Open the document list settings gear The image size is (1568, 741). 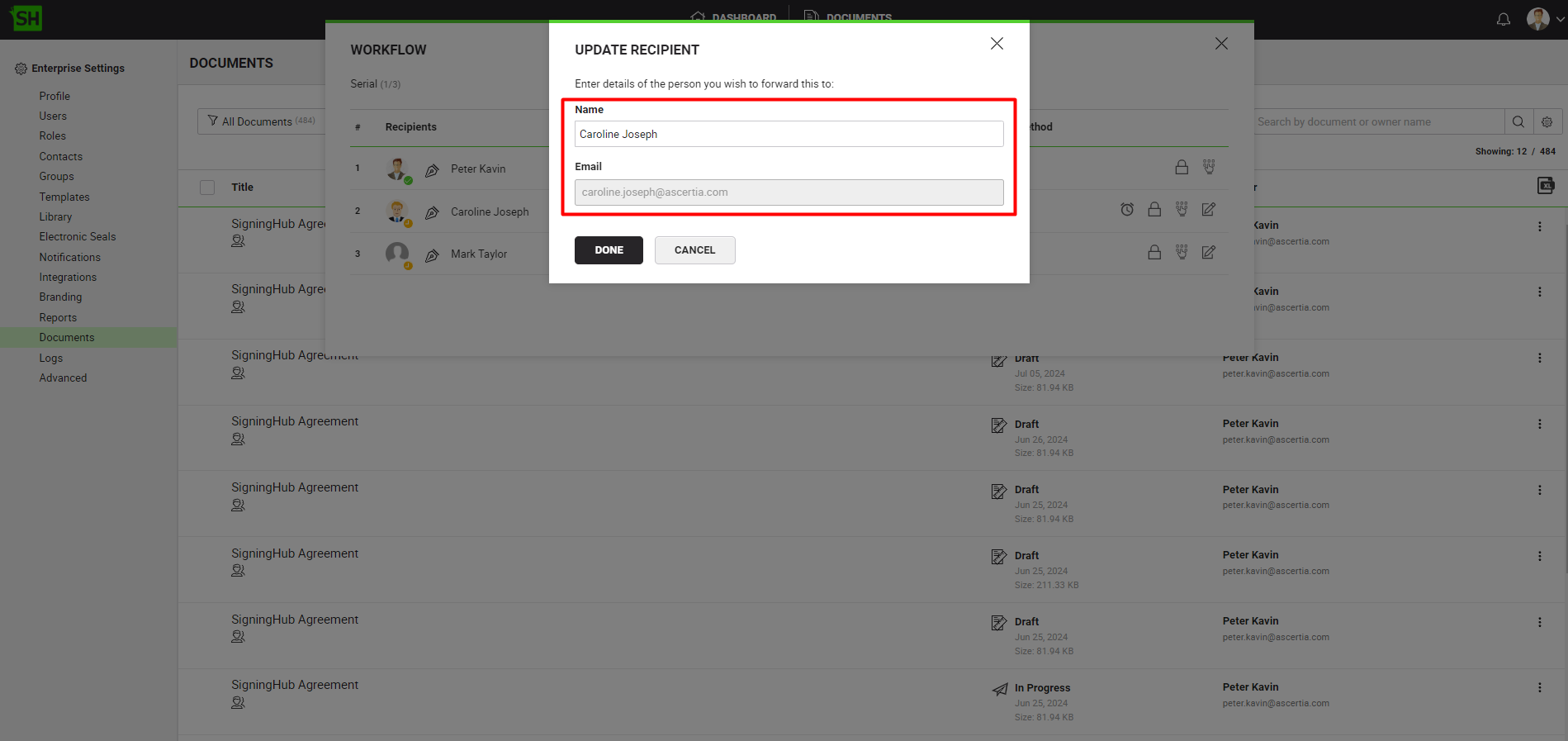pyautogui.click(x=1547, y=122)
